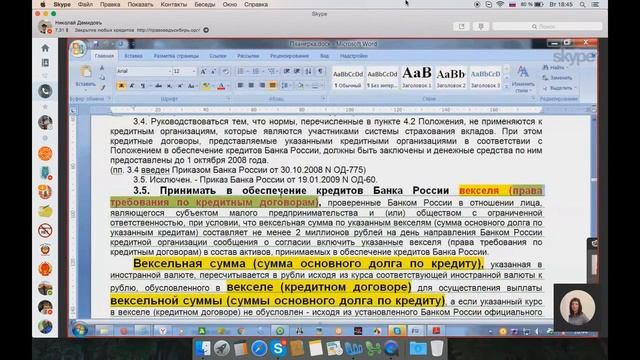Align text left in the Word ribbon

click(240, 85)
